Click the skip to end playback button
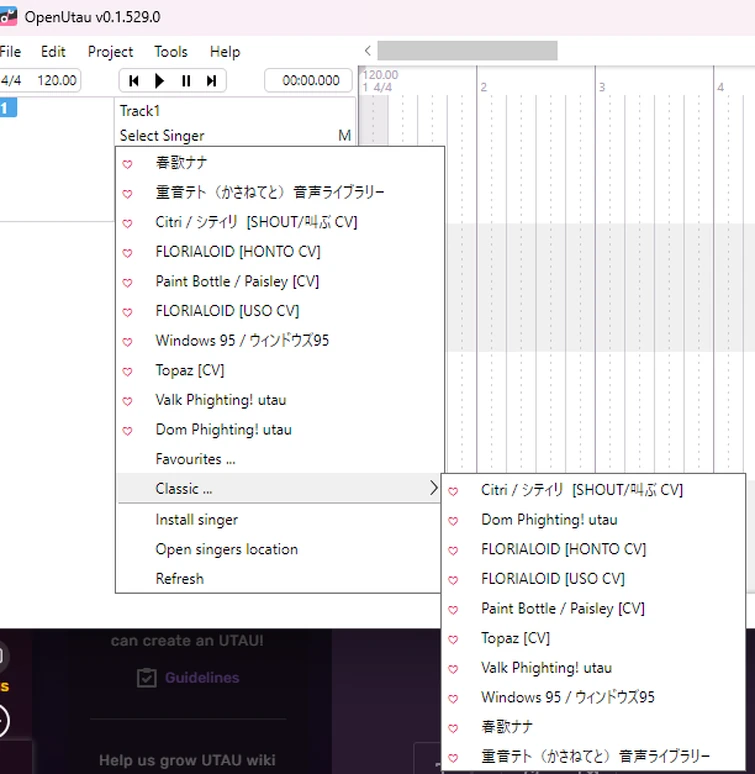This screenshot has height=774, width=755. (212, 80)
